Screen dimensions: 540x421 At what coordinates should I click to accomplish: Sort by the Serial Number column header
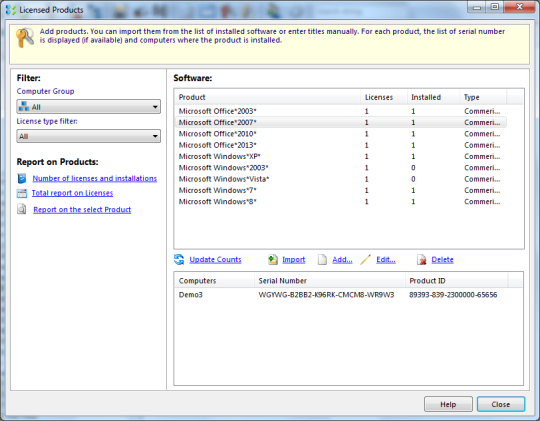click(x=330, y=280)
